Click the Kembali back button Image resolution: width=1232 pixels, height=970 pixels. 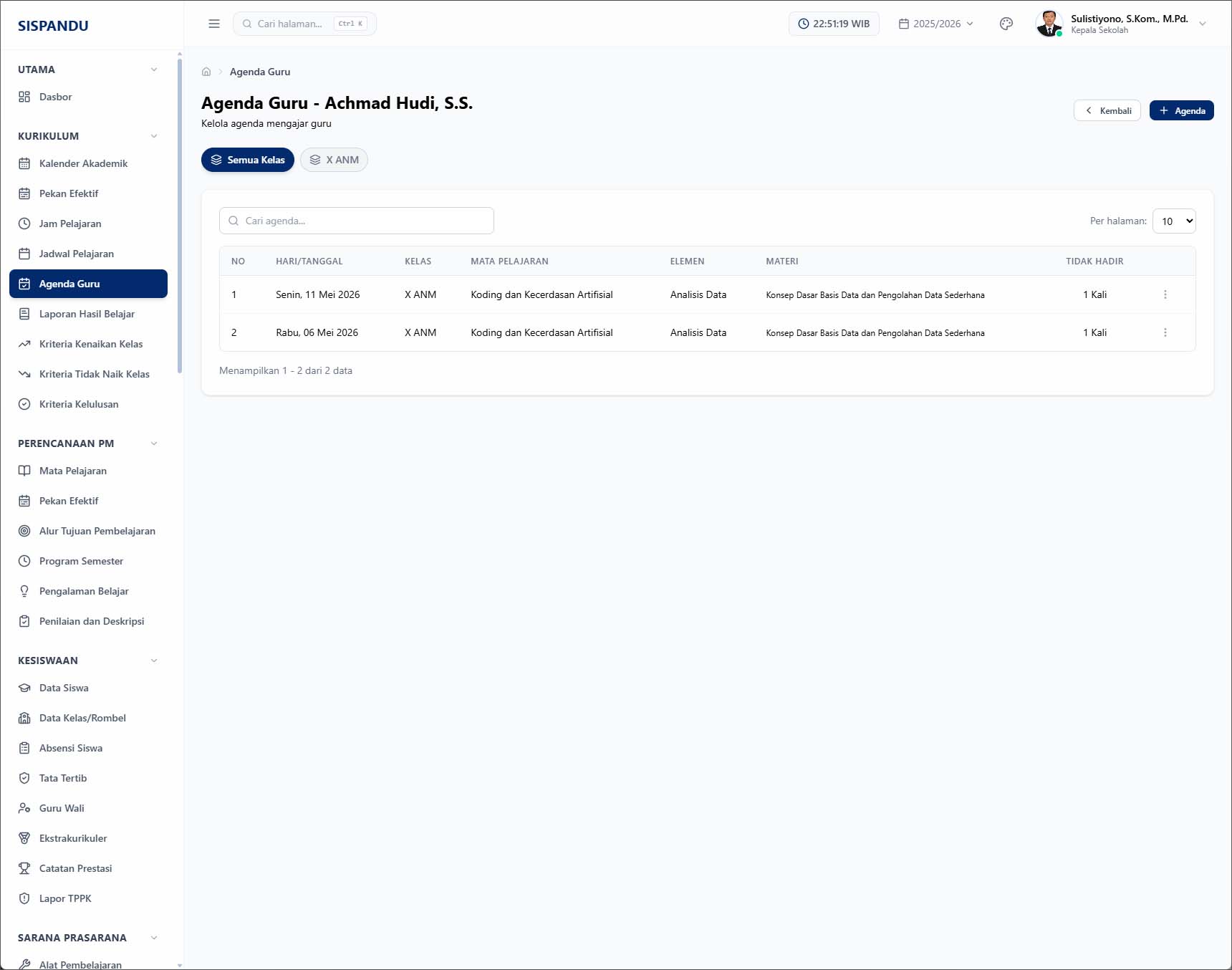tap(1107, 110)
